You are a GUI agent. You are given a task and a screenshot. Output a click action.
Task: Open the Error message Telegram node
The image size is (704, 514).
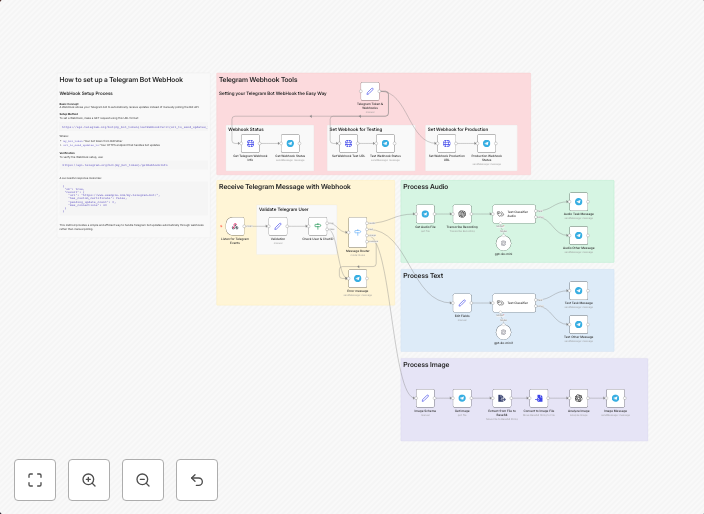(357, 277)
